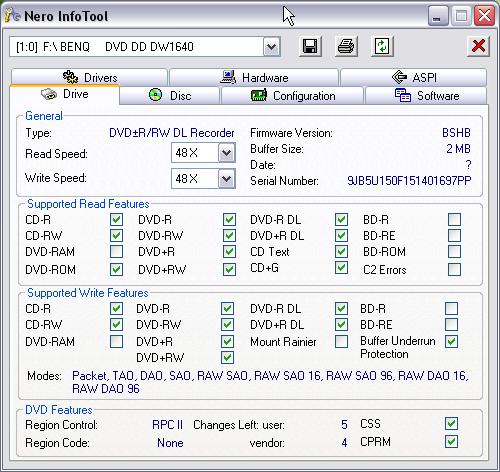The image size is (500, 472).
Task: Toggle the CSS checkbox
Action: click(452, 424)
